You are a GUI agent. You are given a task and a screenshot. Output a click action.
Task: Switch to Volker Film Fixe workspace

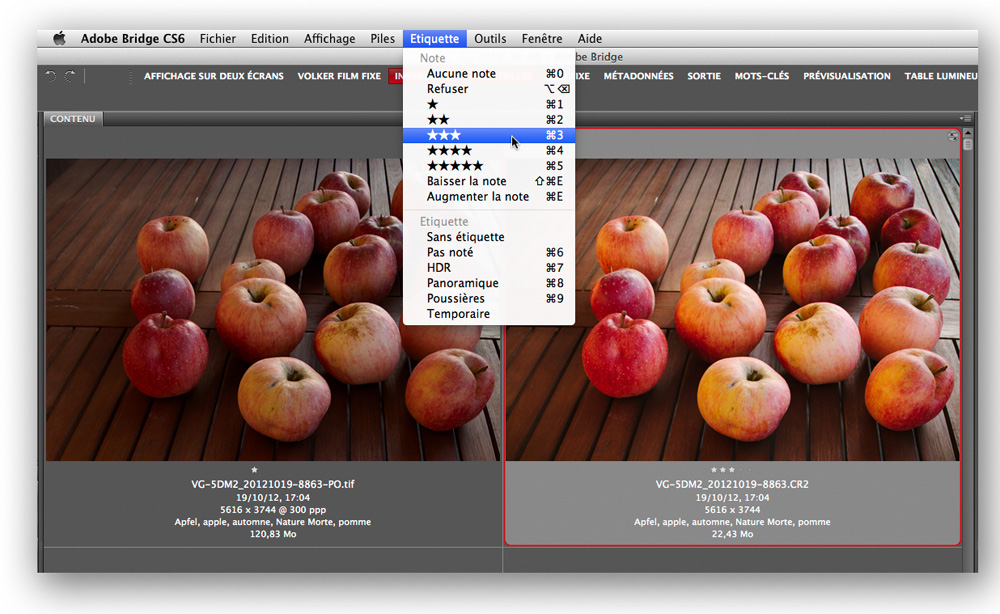[339, 76]
